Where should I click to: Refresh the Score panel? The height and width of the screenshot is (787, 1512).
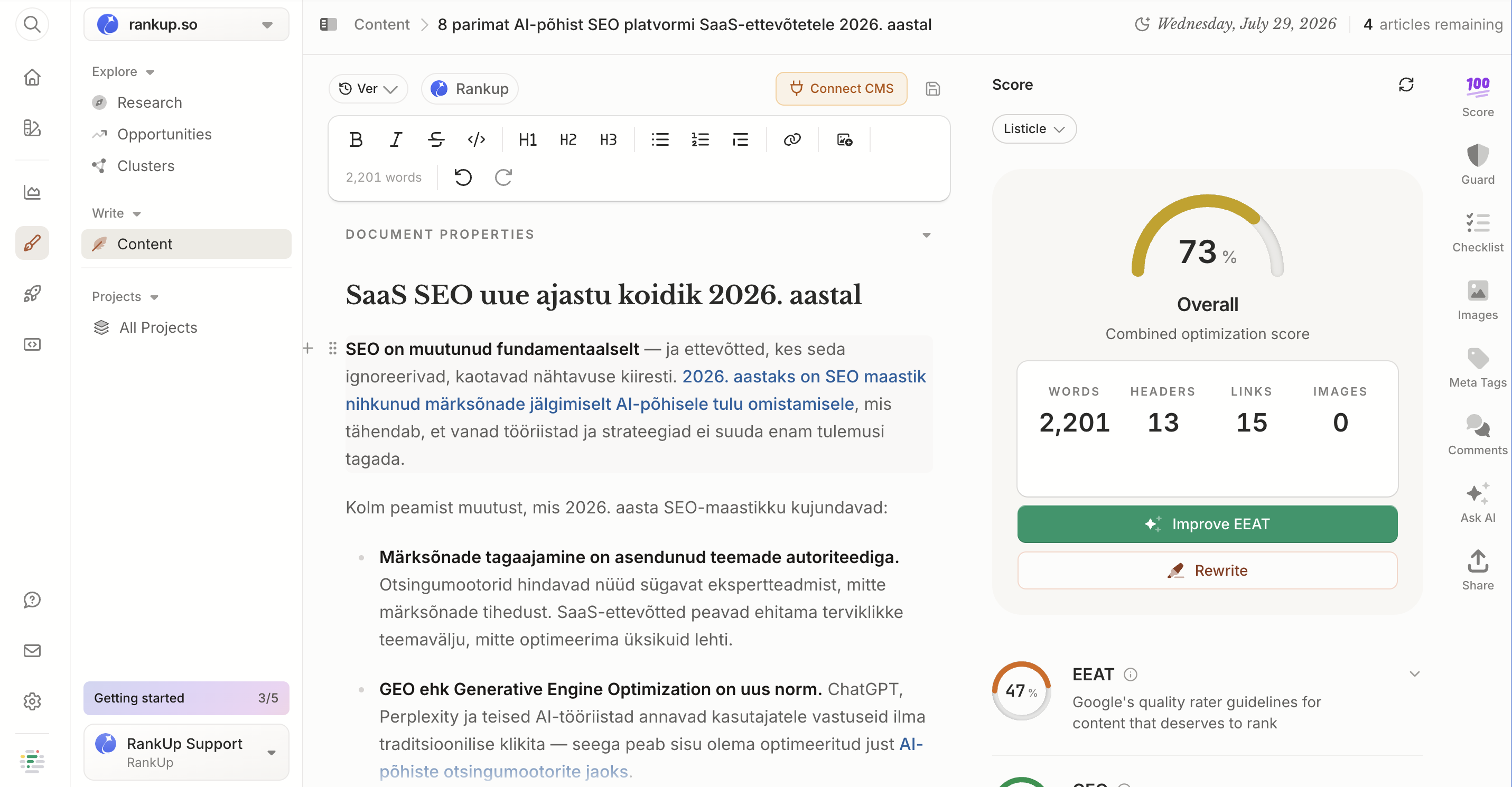[x=1406, y=85]
